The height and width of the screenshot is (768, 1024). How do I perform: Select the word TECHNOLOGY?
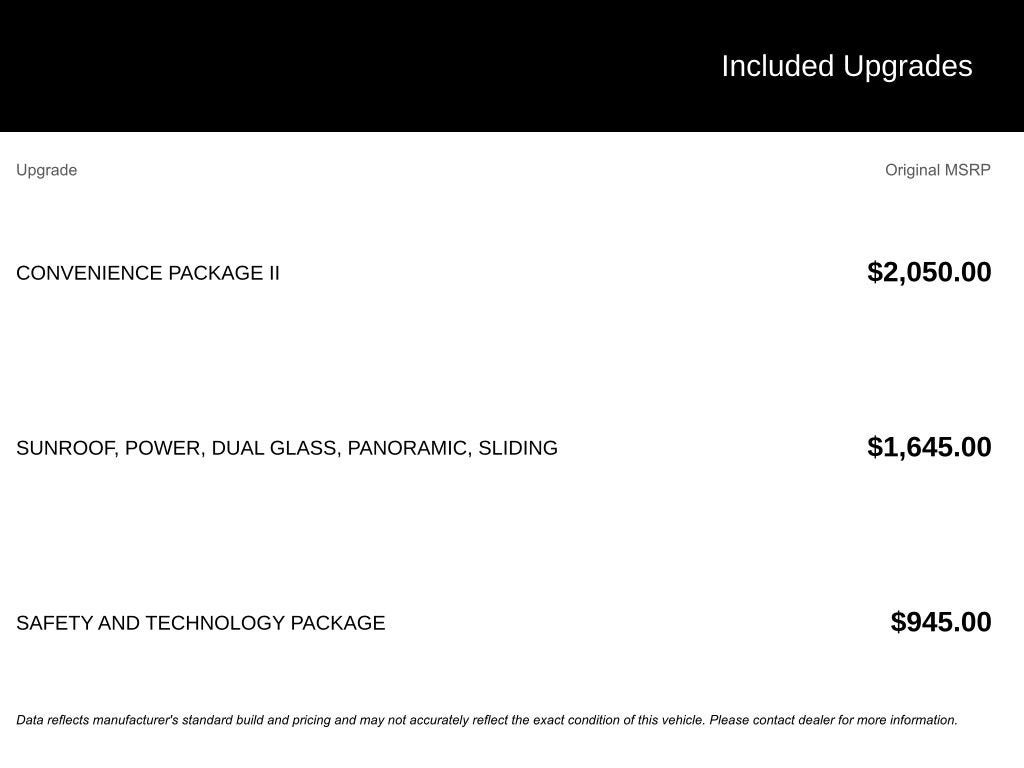215,623
